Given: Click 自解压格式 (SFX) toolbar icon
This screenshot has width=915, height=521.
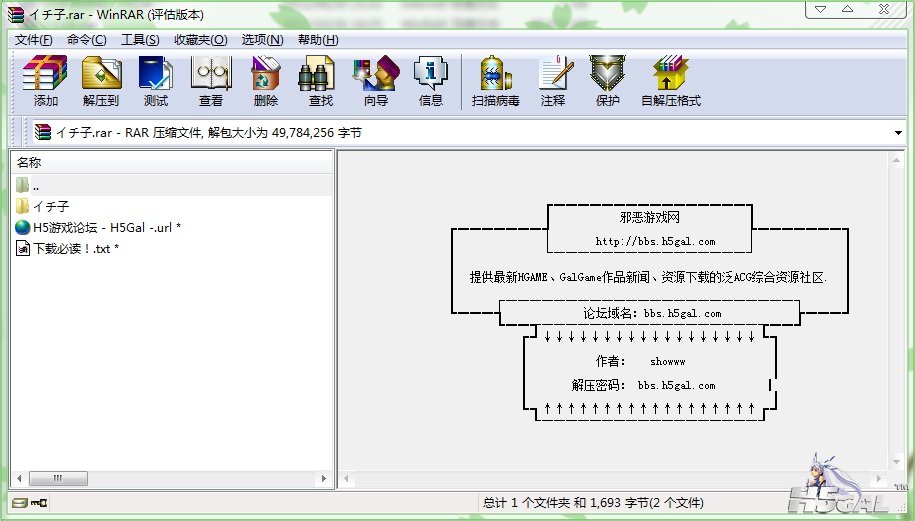Looking at the screenshot, I should [671, 81].
